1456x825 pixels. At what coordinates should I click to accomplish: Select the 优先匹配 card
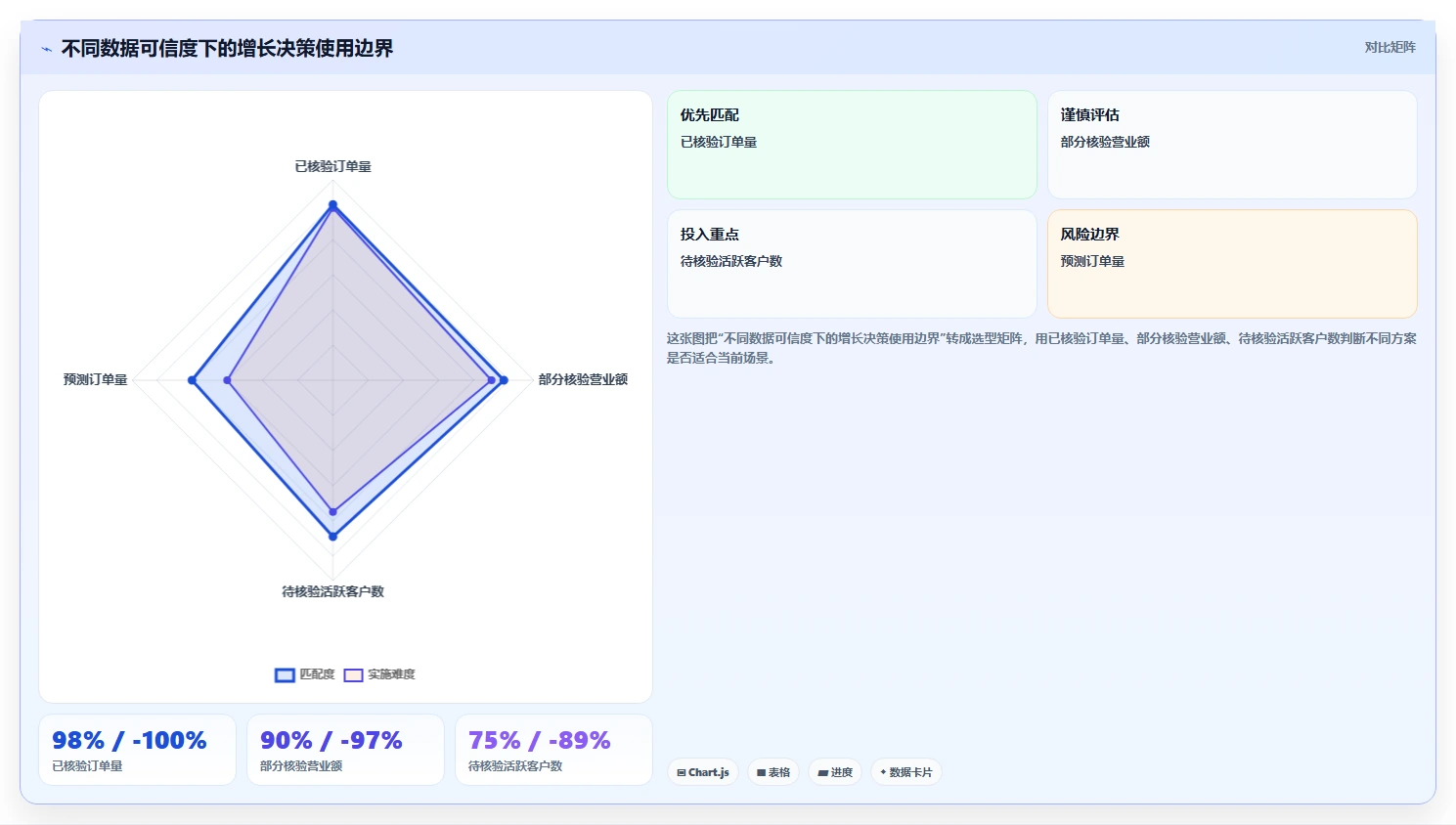(852, 145)
